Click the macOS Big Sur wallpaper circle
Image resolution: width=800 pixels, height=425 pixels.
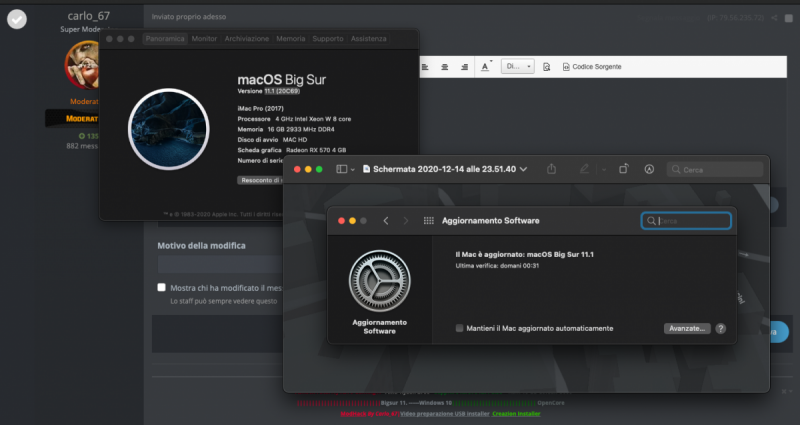tap(168, 129)
